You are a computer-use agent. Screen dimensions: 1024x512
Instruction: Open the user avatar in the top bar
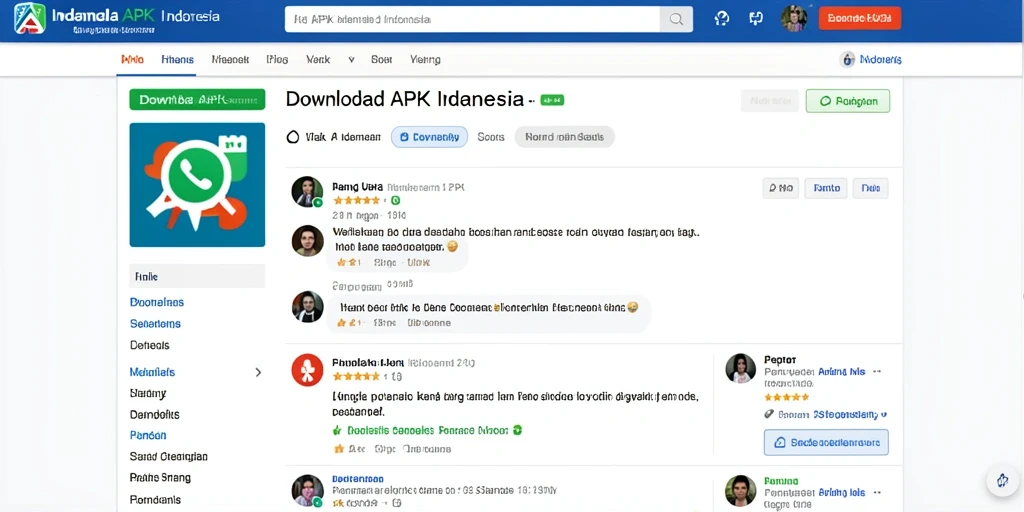793,18
